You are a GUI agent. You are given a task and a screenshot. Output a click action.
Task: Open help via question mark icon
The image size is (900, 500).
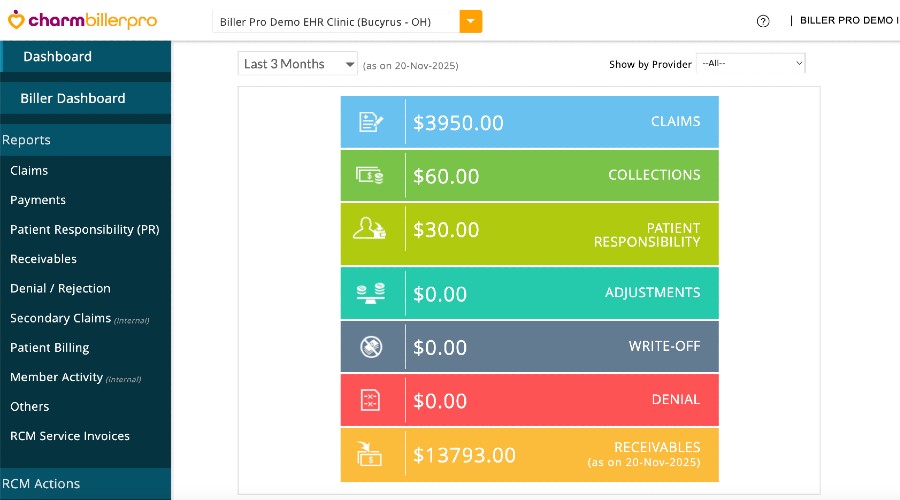click(763, 21)
